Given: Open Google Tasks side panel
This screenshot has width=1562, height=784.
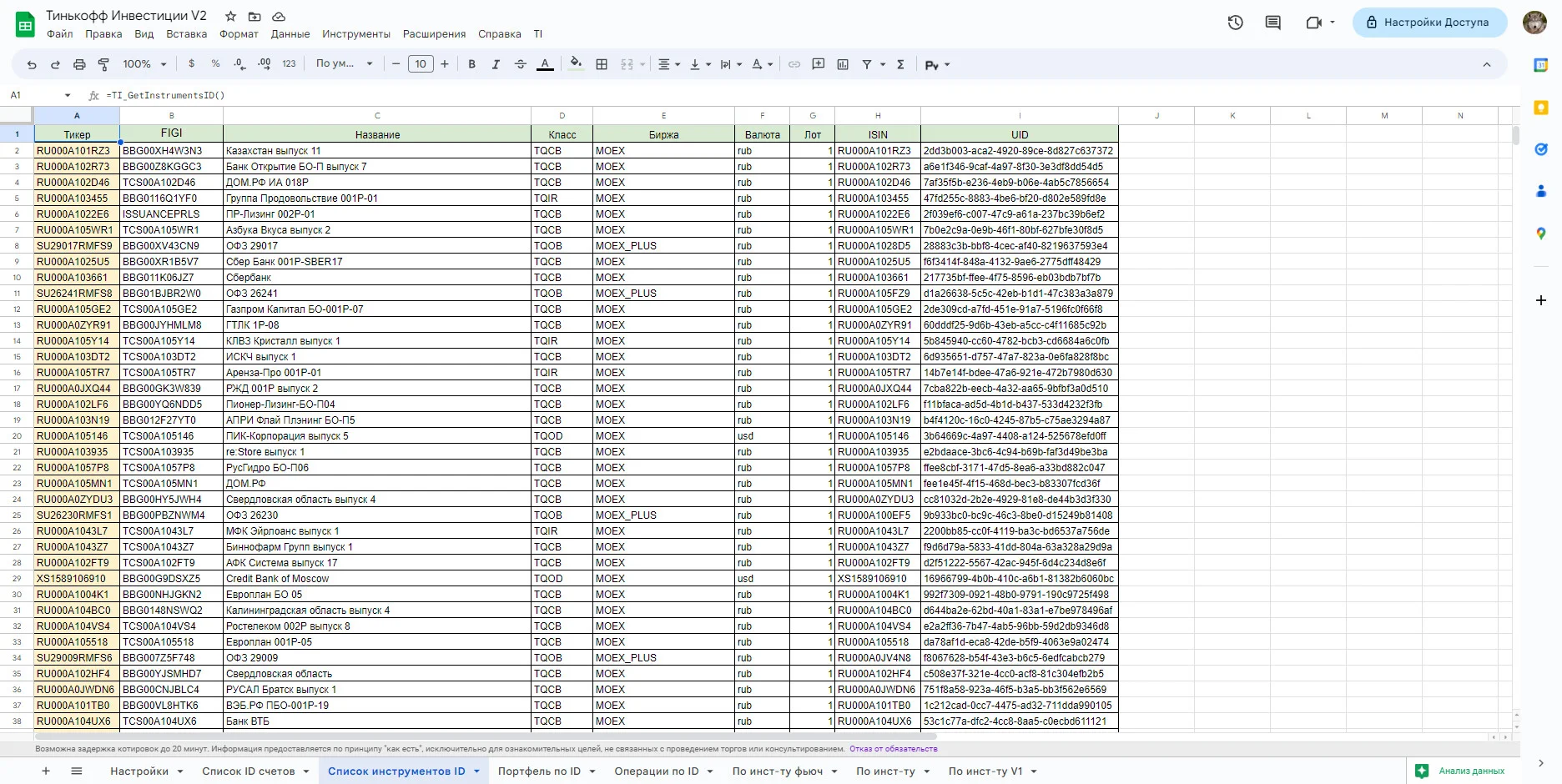Looking at the screenshot, I should coord(1541,149).
